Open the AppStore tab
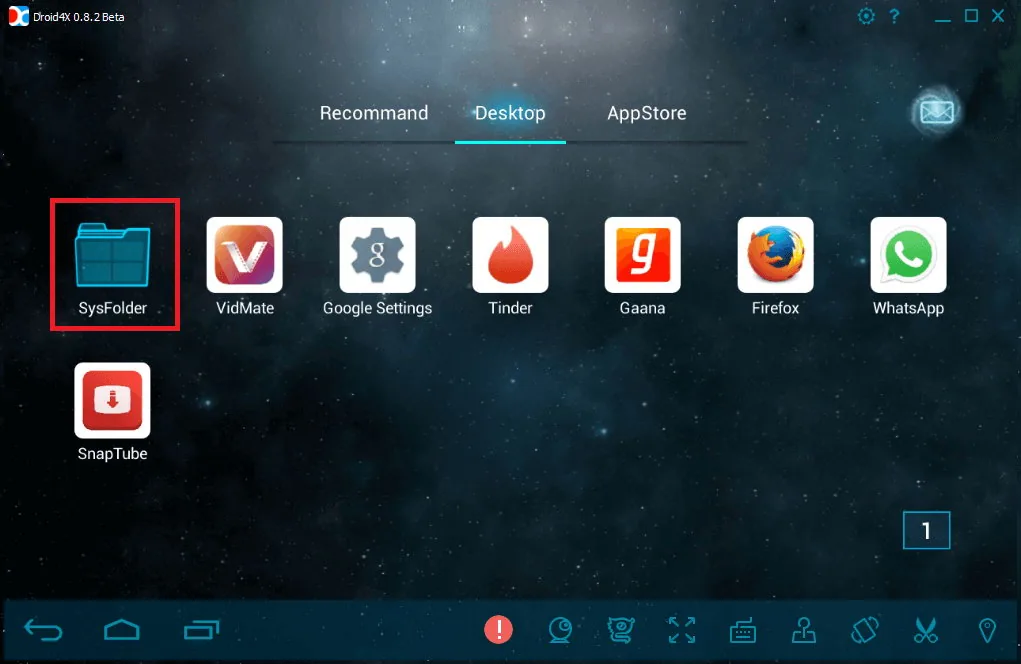 (647, 113)
